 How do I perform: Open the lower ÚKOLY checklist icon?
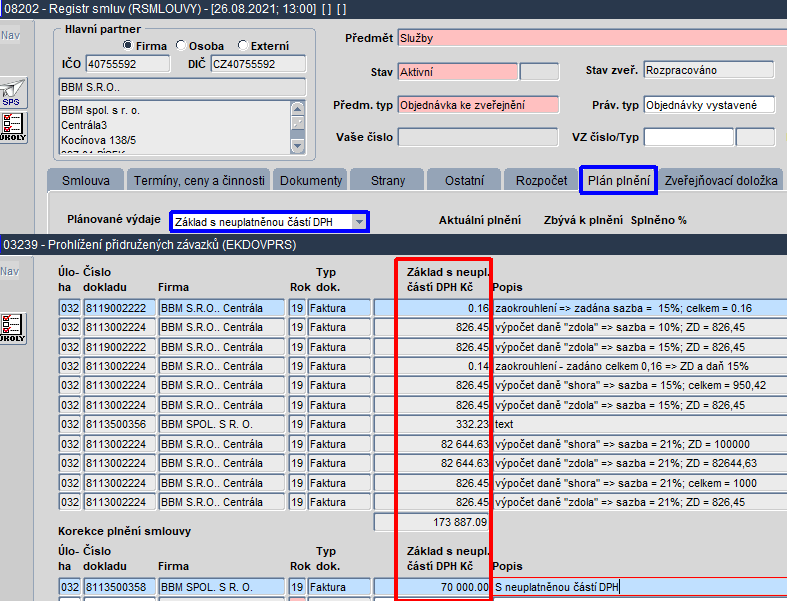[x=13, y=328]
